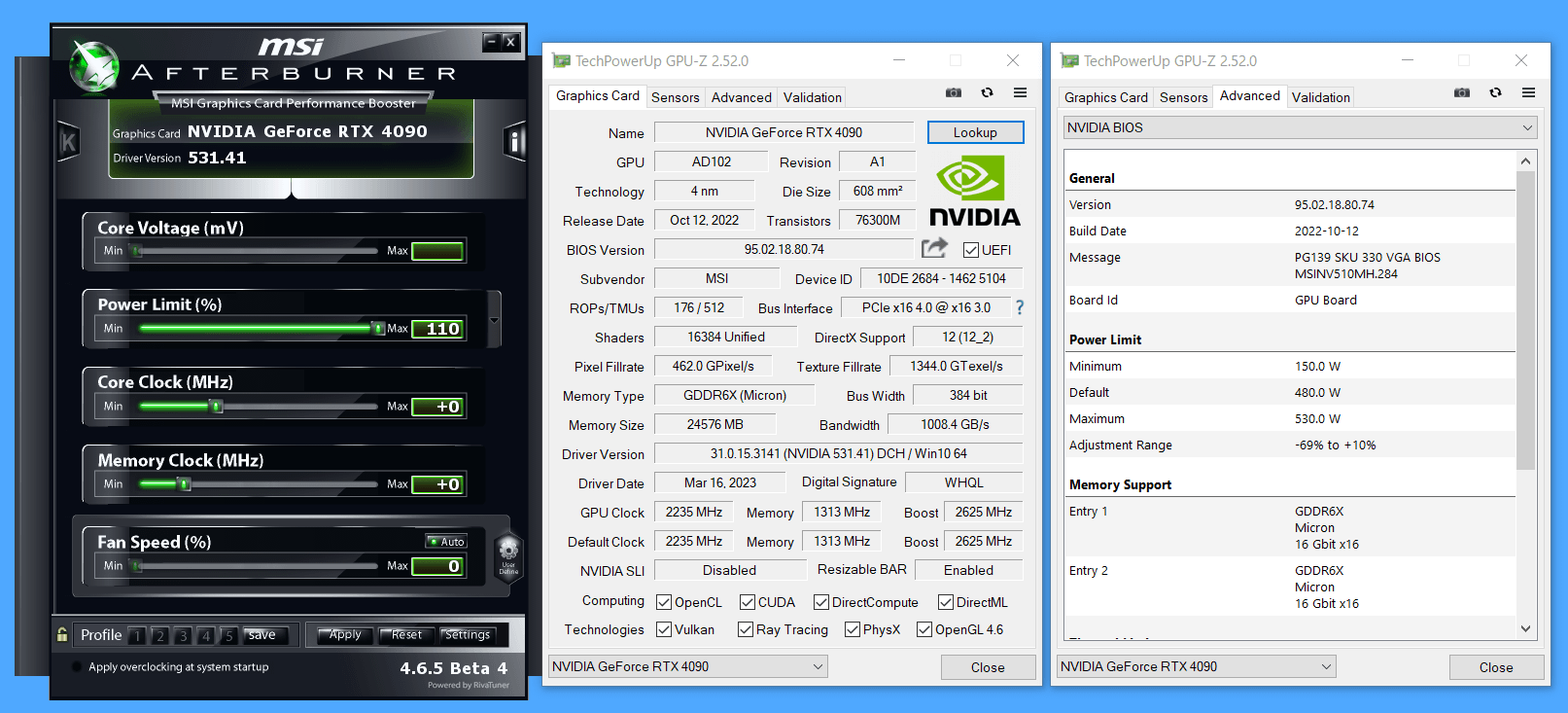This screenshot has width=1568, height=713.
Task: Open Validation tab in right GPU-Z
Action: click(x=1321, y=97)
